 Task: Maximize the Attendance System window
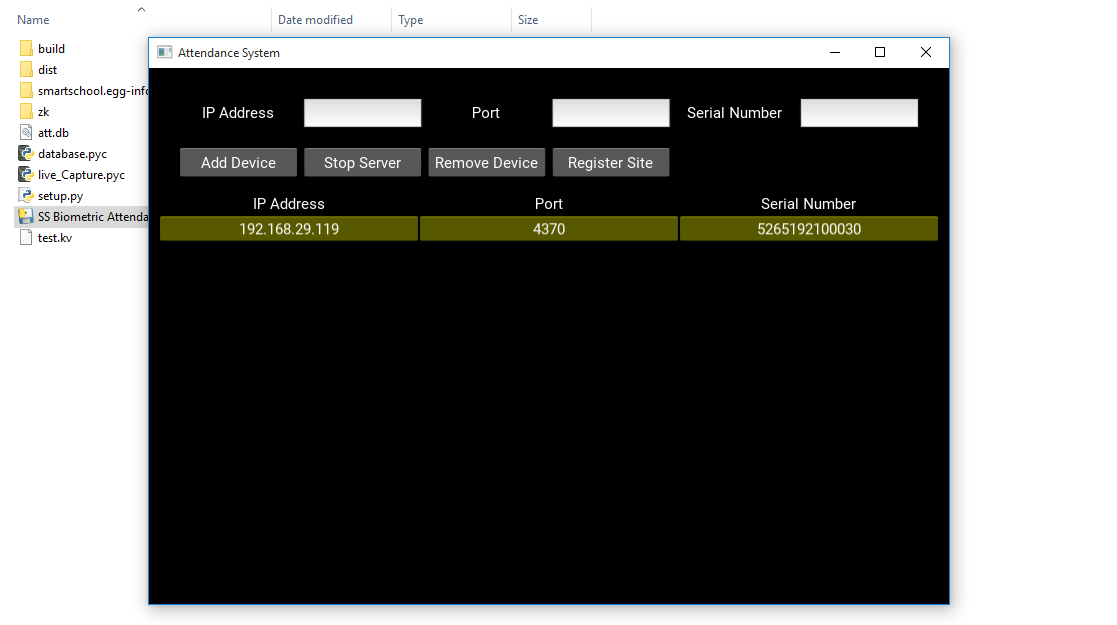(880, 53)
